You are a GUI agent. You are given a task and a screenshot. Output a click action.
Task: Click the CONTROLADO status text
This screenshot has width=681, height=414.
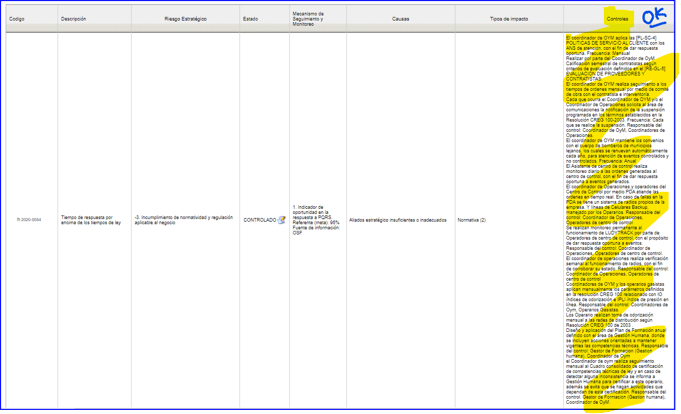tap(260, 220)
